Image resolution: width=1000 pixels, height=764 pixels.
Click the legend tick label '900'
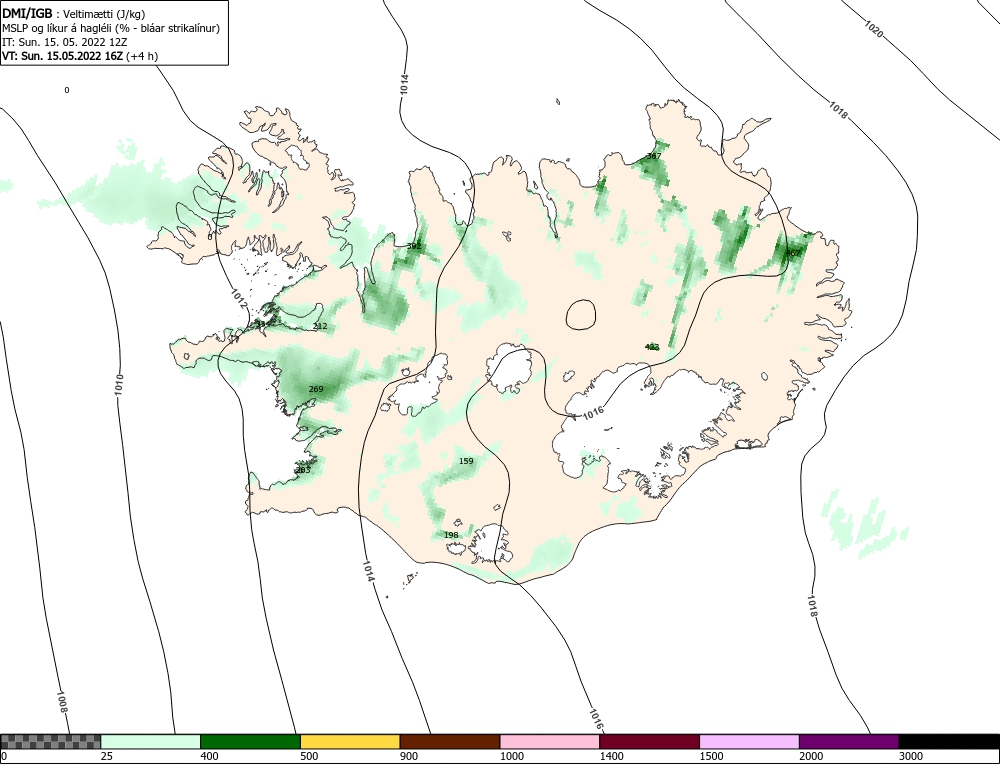[408, 756]
